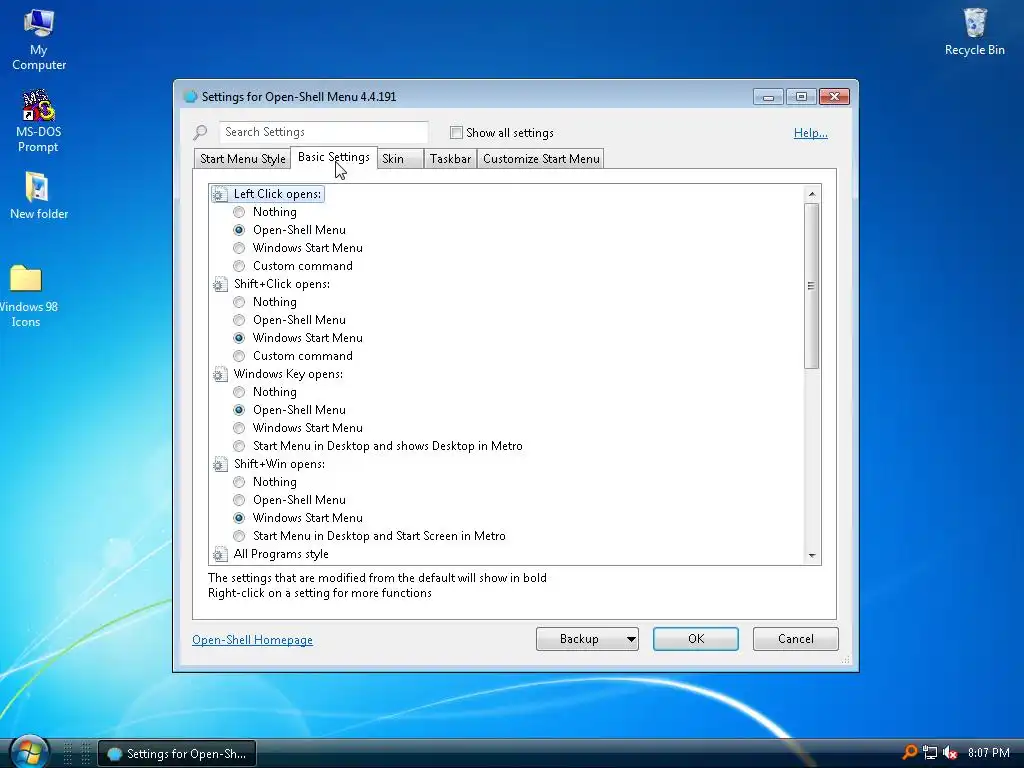Select the All Programs style setting label
The height and width of the screenshot is (768, 1024).
tap(281, 554)
